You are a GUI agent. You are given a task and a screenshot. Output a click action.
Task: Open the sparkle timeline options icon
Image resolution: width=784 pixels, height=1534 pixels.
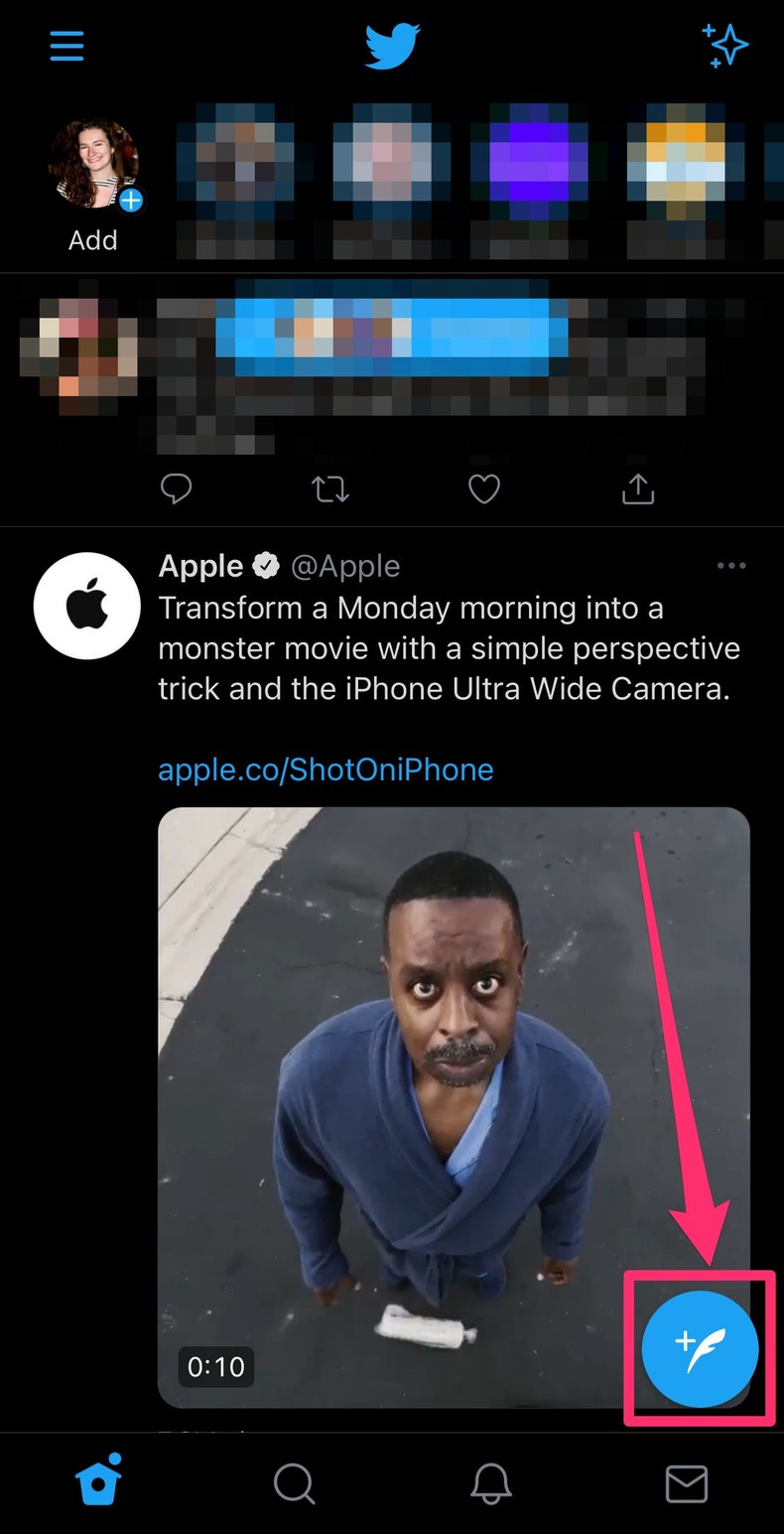tap(723, 46)
